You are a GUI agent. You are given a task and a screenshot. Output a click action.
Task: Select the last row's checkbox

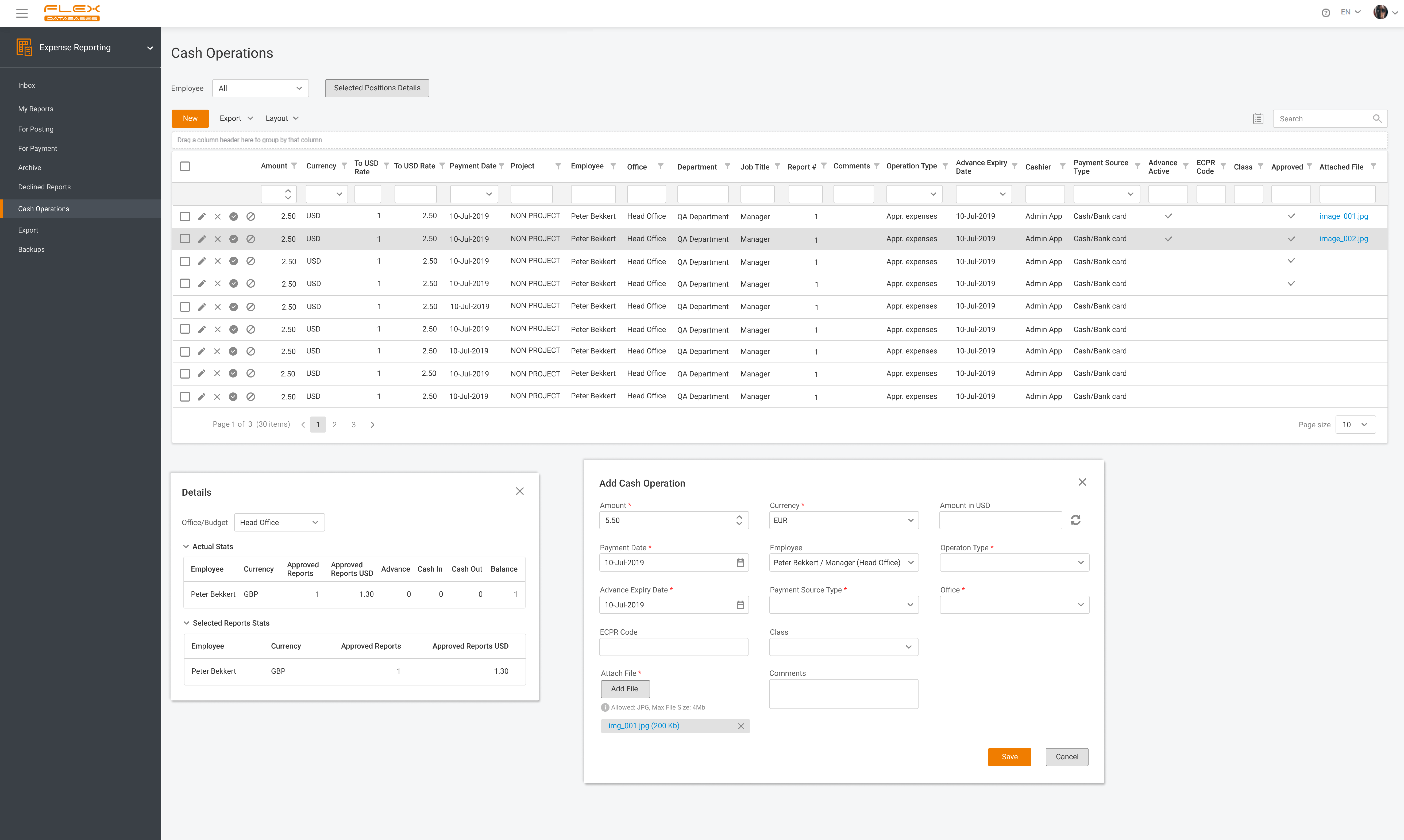tap(184, 397)
